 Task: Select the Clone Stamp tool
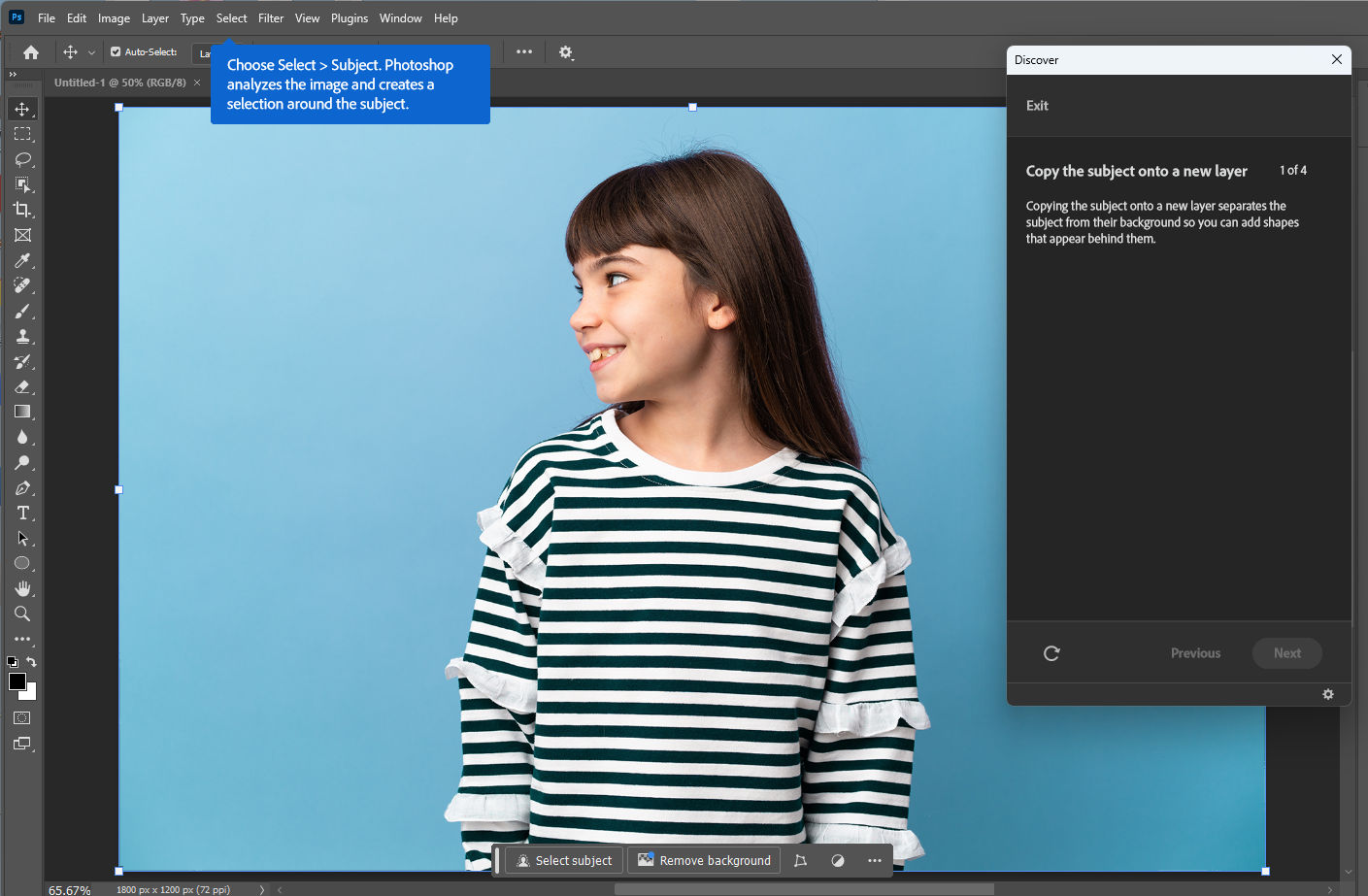click(x=22, y=337)
